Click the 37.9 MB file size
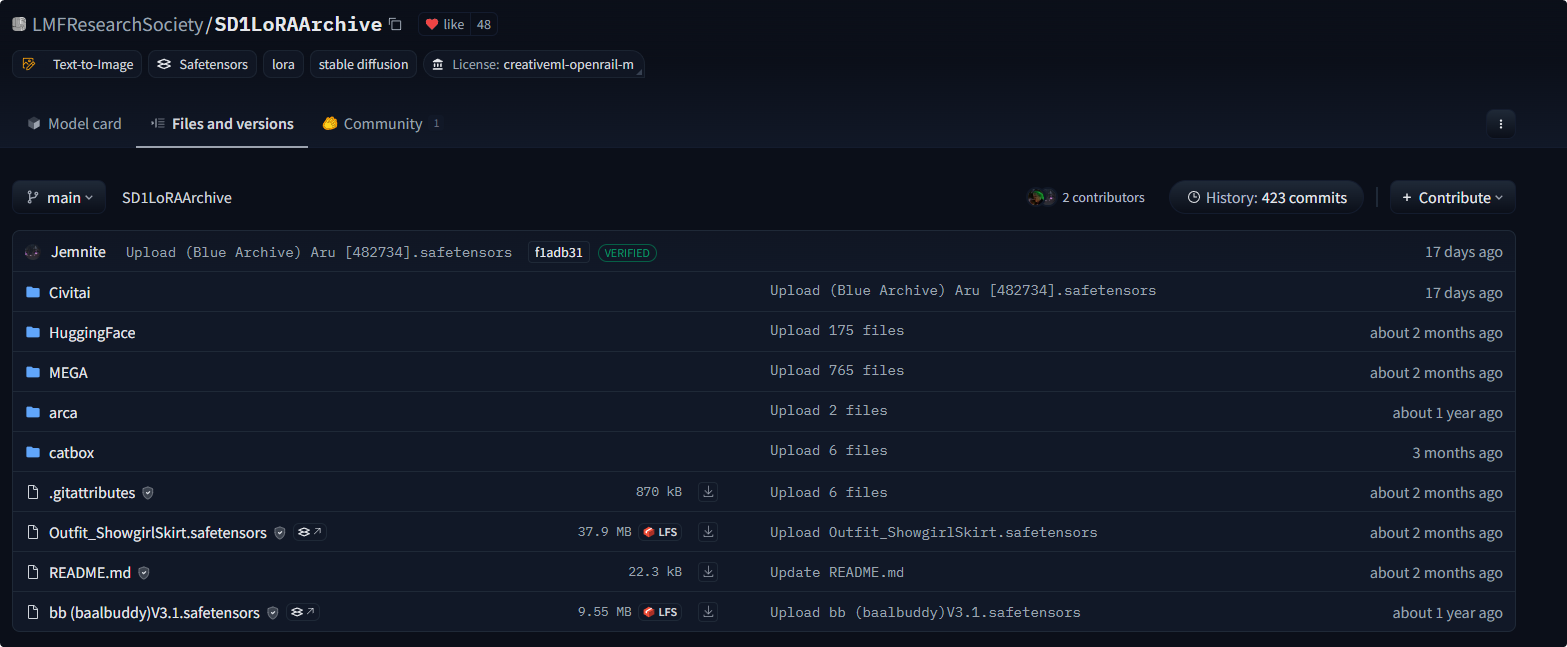Viewport: 1567px width, 647px height. (x=604, y=532)
